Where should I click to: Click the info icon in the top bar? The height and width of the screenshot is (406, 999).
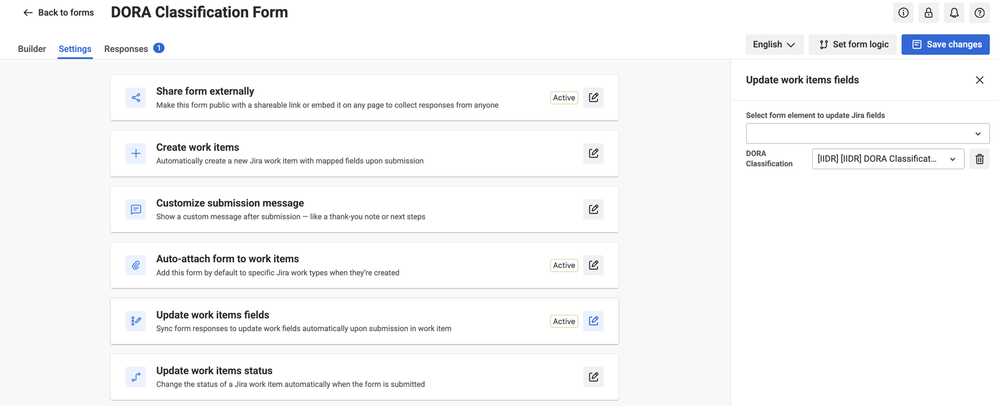[x=903, y=13]
